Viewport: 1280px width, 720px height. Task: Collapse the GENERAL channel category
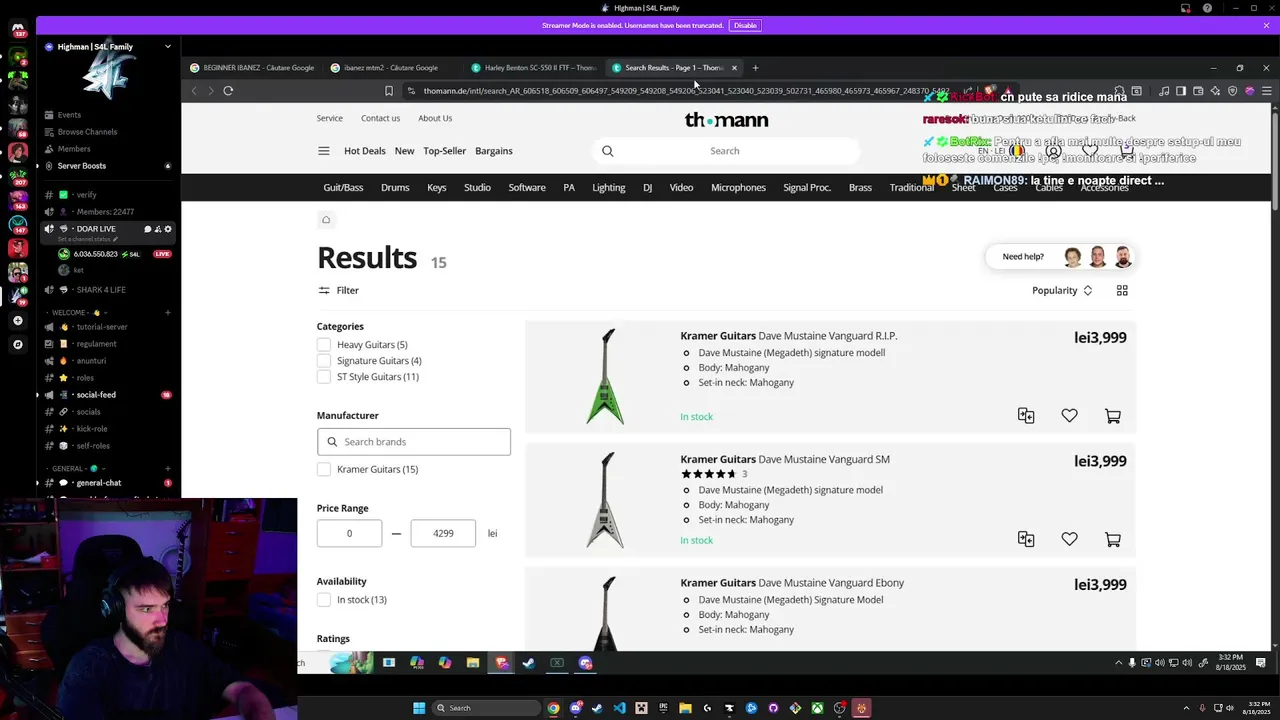pyautogui.click(x=75, y=468)
